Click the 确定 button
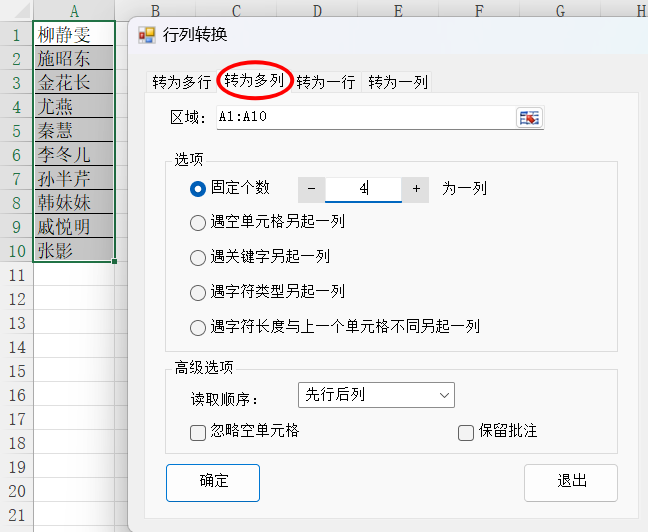This screenshot has width=648, height=532. [213, 483]
